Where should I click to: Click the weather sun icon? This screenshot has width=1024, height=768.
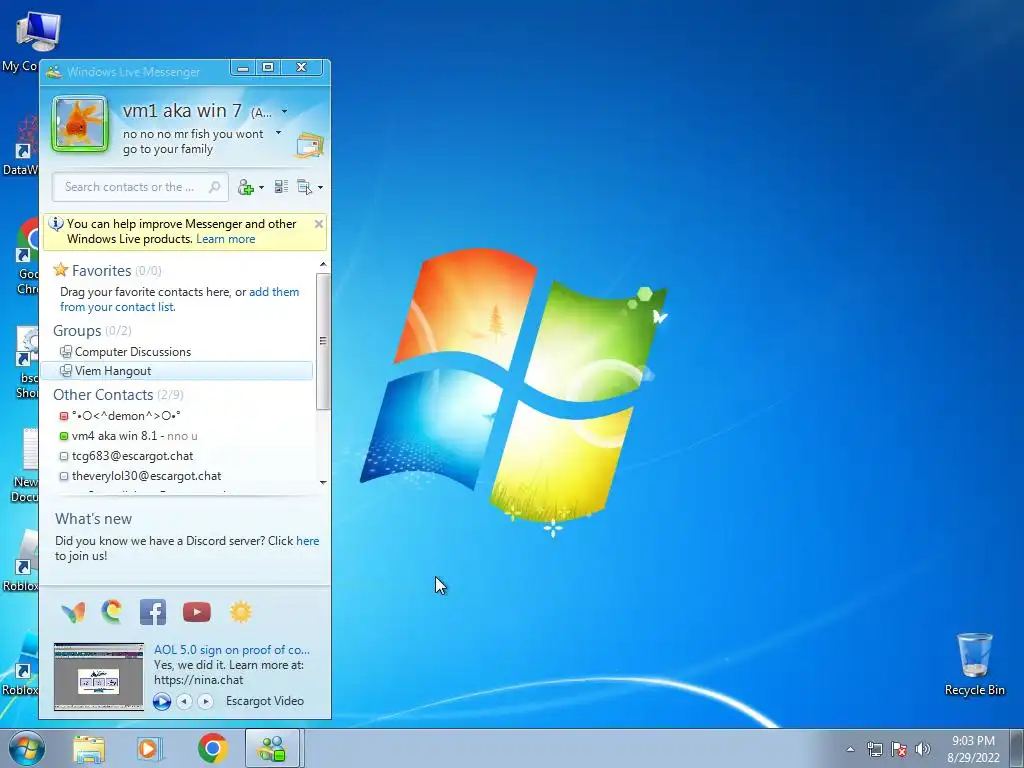pyautogui.click(x=240, y=612)
